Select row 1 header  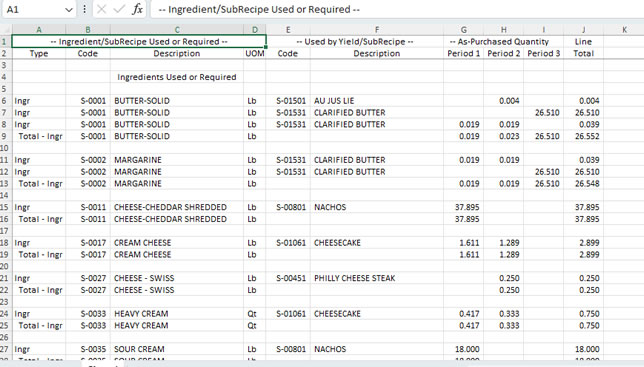coord(5,41)
